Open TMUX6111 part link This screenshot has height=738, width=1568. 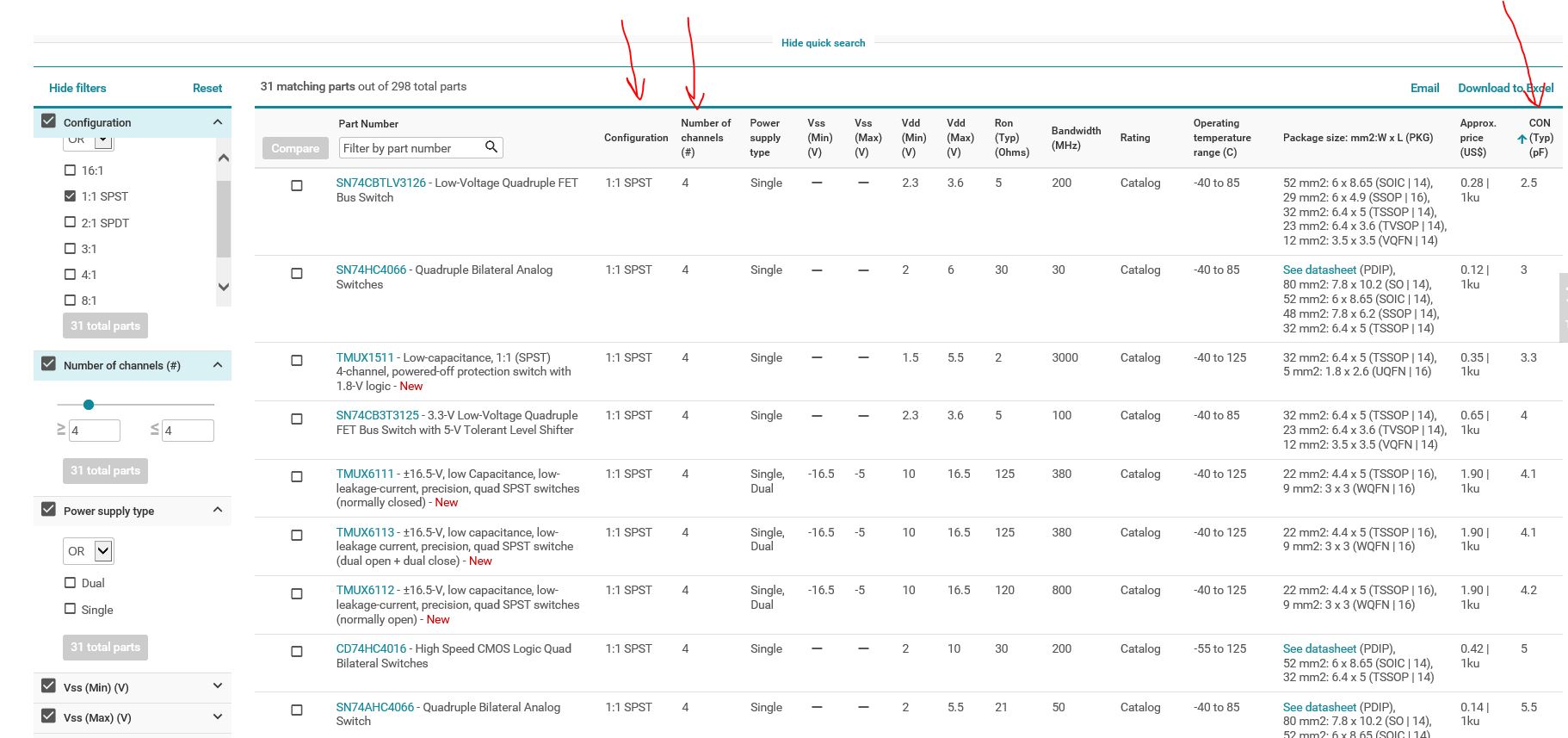coord(365,474)
